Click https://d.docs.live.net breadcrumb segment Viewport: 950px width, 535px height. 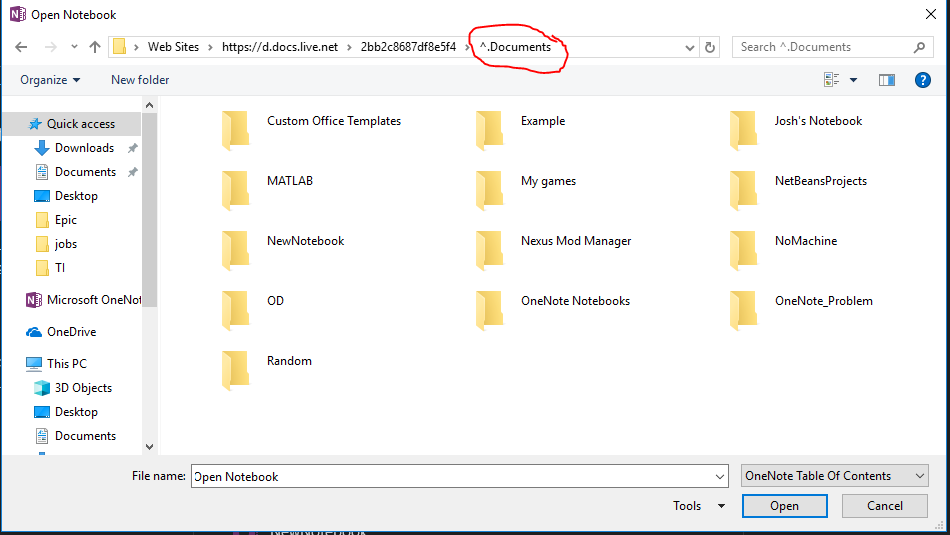280,47
